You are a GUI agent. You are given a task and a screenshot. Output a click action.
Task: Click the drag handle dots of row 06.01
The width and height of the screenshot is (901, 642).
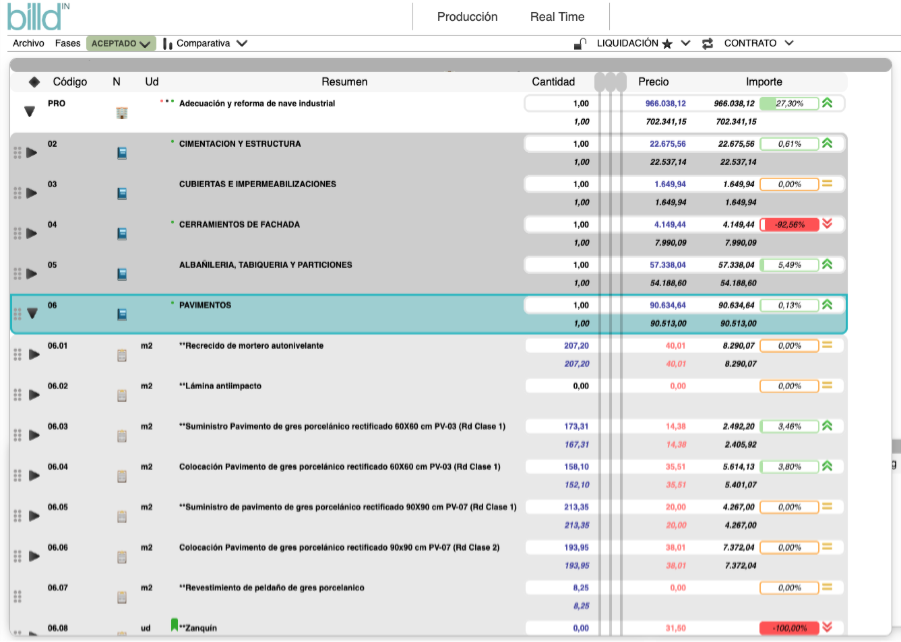pos(17,355)
